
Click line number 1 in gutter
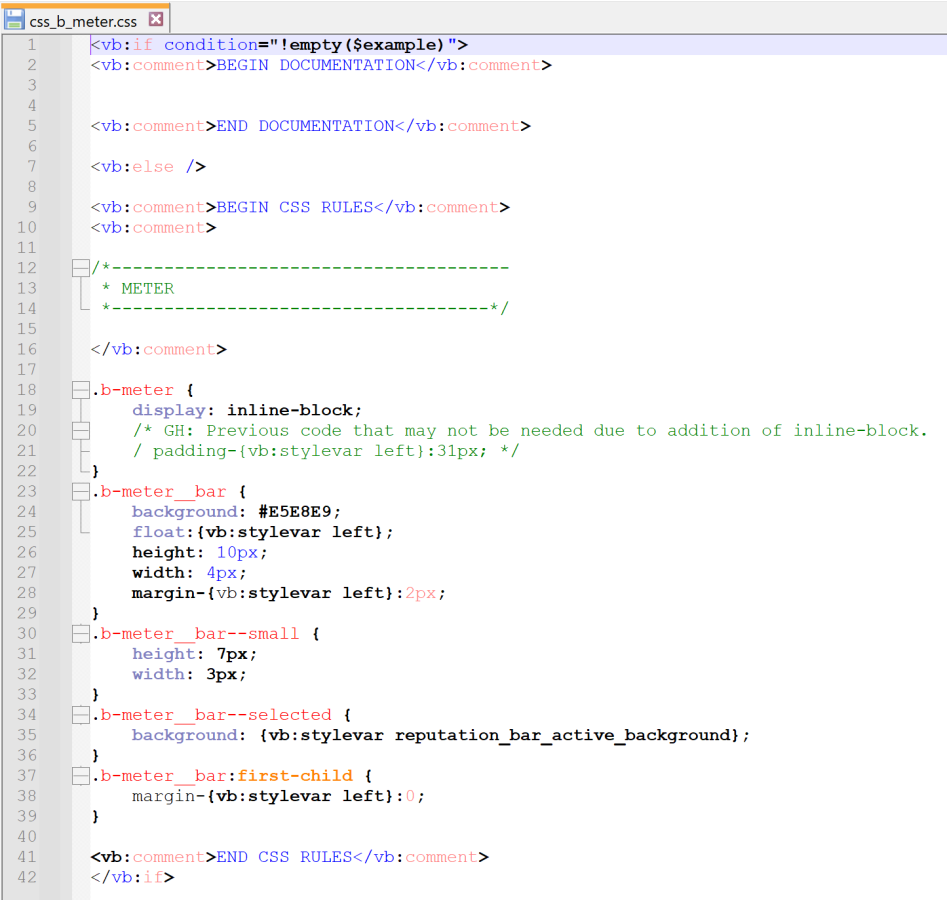31,45
